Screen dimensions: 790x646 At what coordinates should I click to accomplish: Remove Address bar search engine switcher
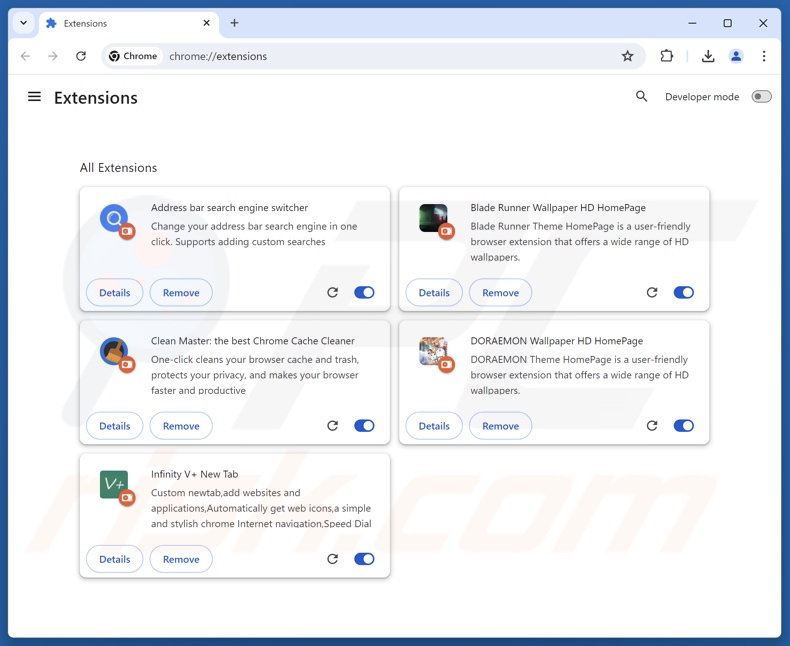pos(181,293)
